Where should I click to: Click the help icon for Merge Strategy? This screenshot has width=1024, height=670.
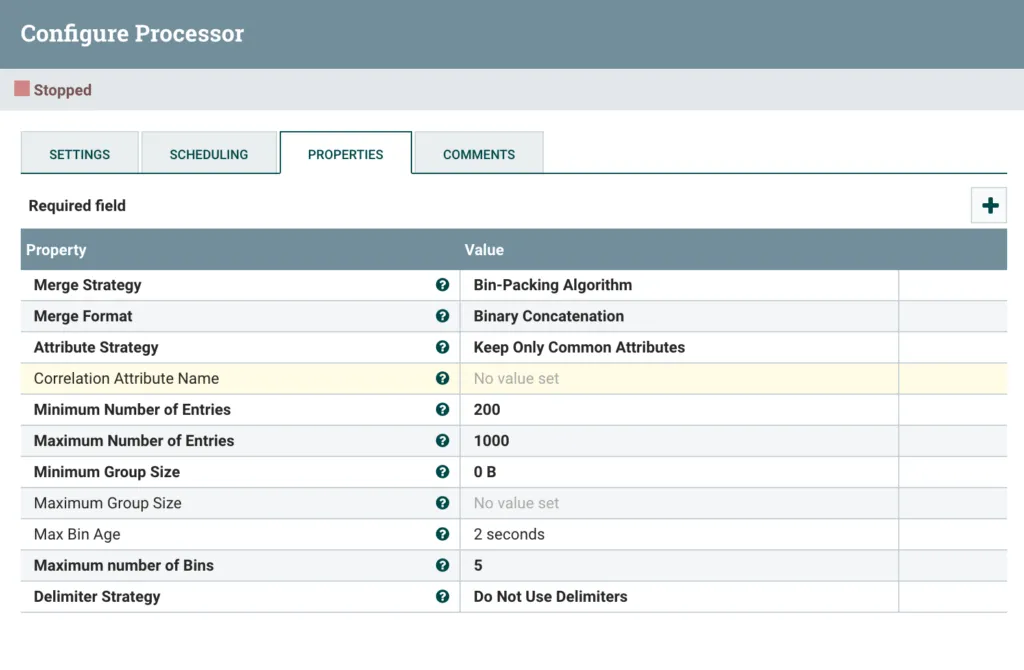pos(442,285)
